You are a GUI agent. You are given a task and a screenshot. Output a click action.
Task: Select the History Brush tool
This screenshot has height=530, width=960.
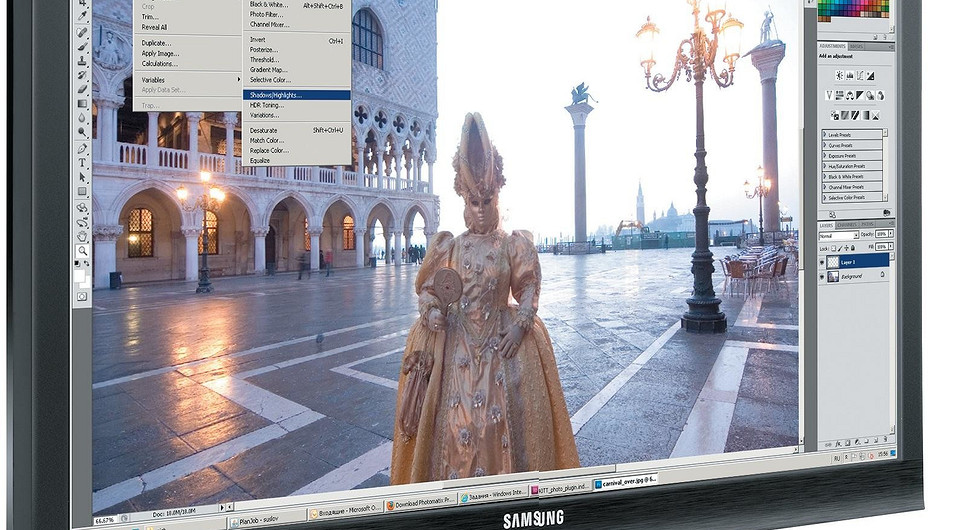click(82, 75)
